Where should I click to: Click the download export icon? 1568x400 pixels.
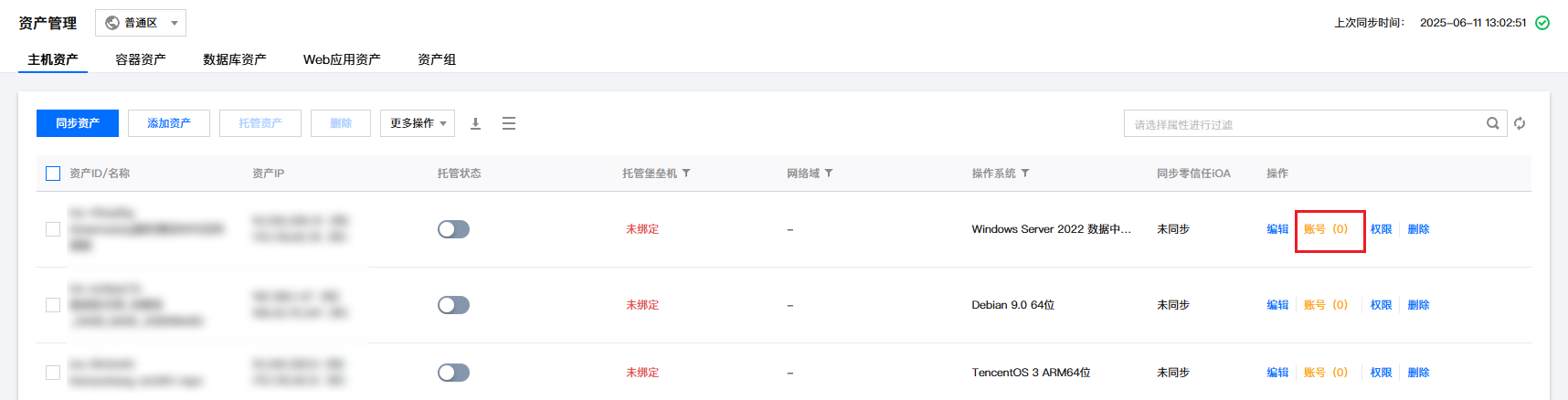coord(475,123)
